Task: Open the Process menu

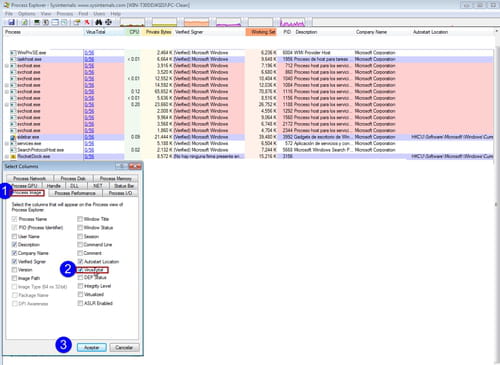Action: click(x=65, y=14)
